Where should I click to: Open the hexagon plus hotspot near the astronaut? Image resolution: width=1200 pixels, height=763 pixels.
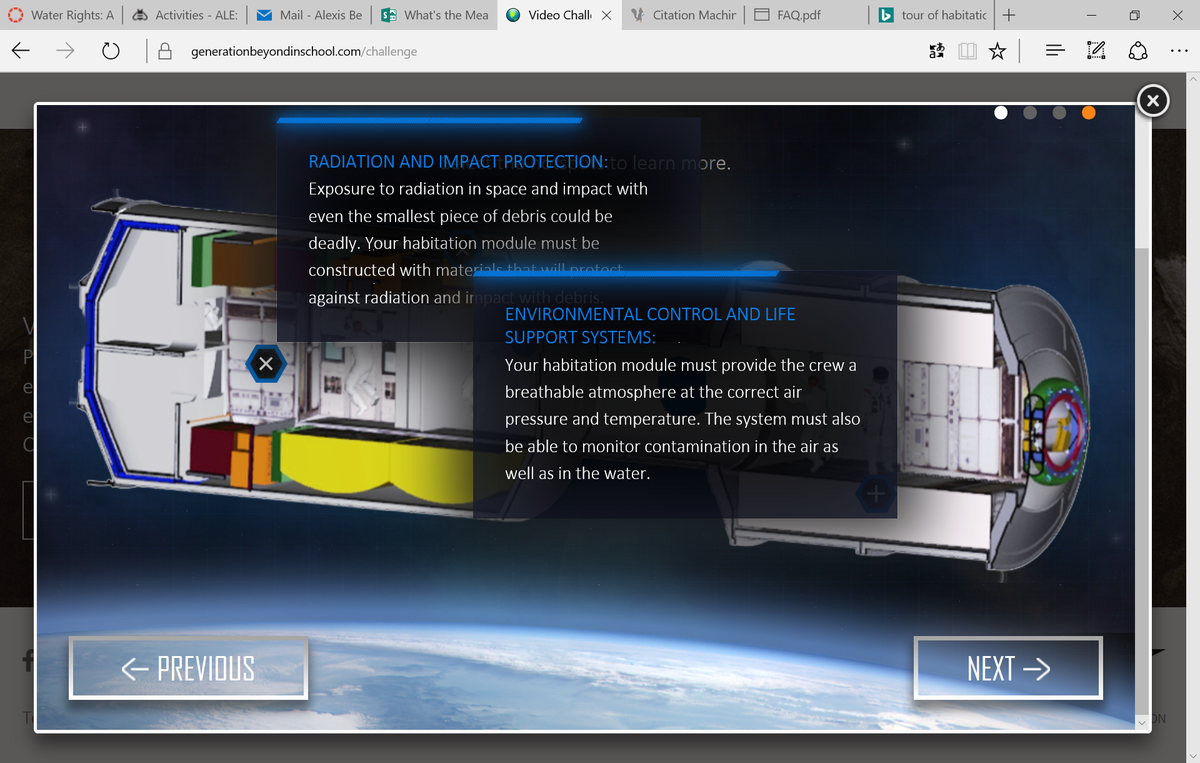coord(875,494)
